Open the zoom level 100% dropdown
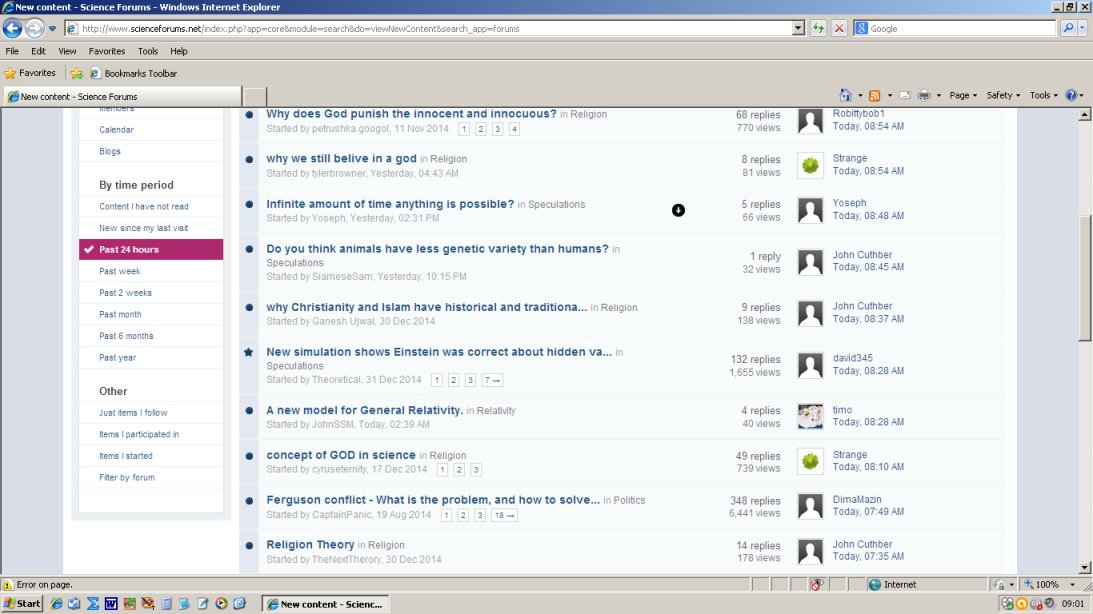Viewport: 1093px width, 614px height. coord(1073,585)
